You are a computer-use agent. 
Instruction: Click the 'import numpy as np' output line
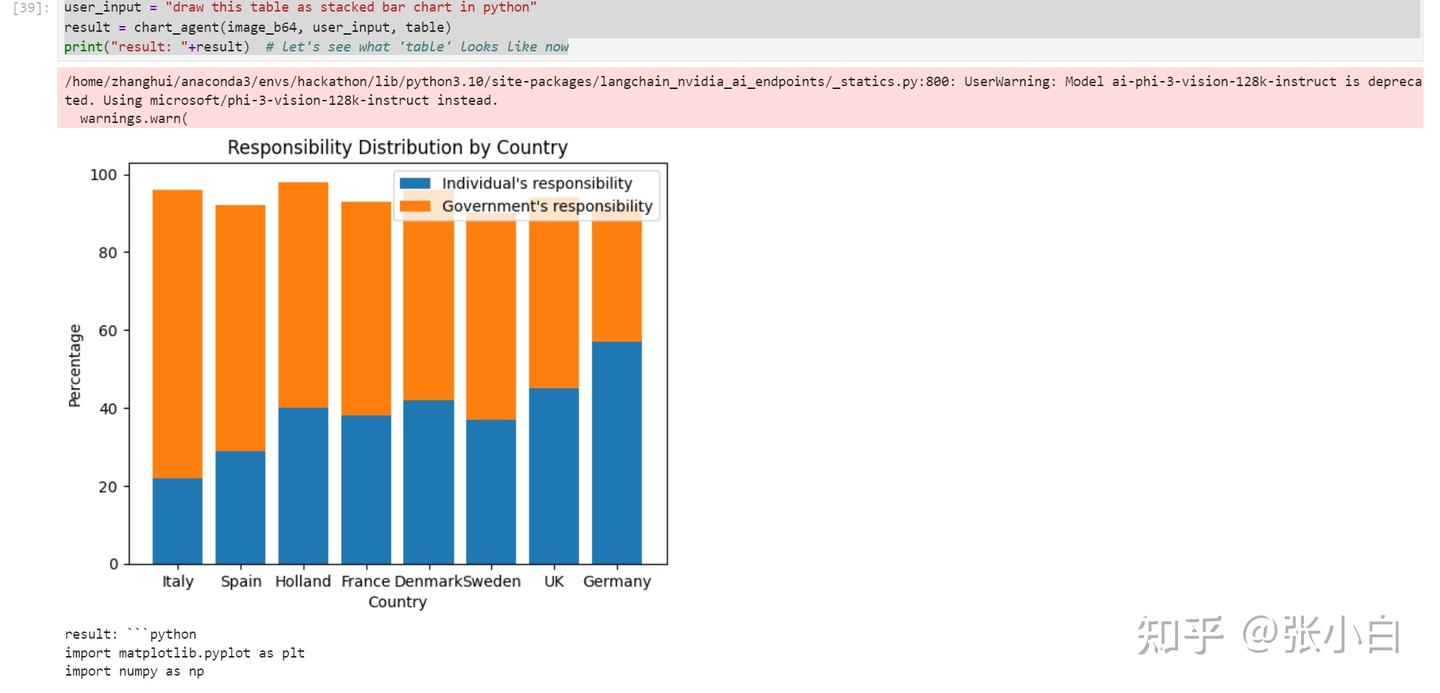click(x=134, y=671)
